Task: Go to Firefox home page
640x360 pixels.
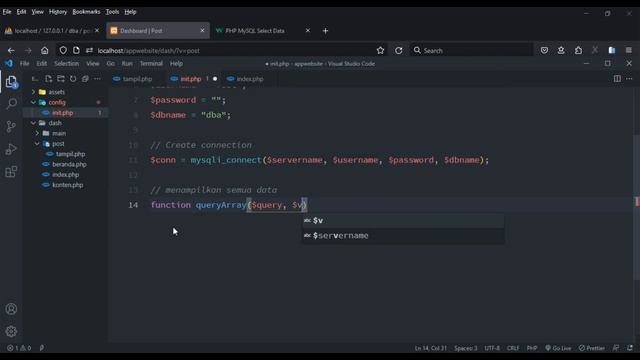Action: point(44,51)
